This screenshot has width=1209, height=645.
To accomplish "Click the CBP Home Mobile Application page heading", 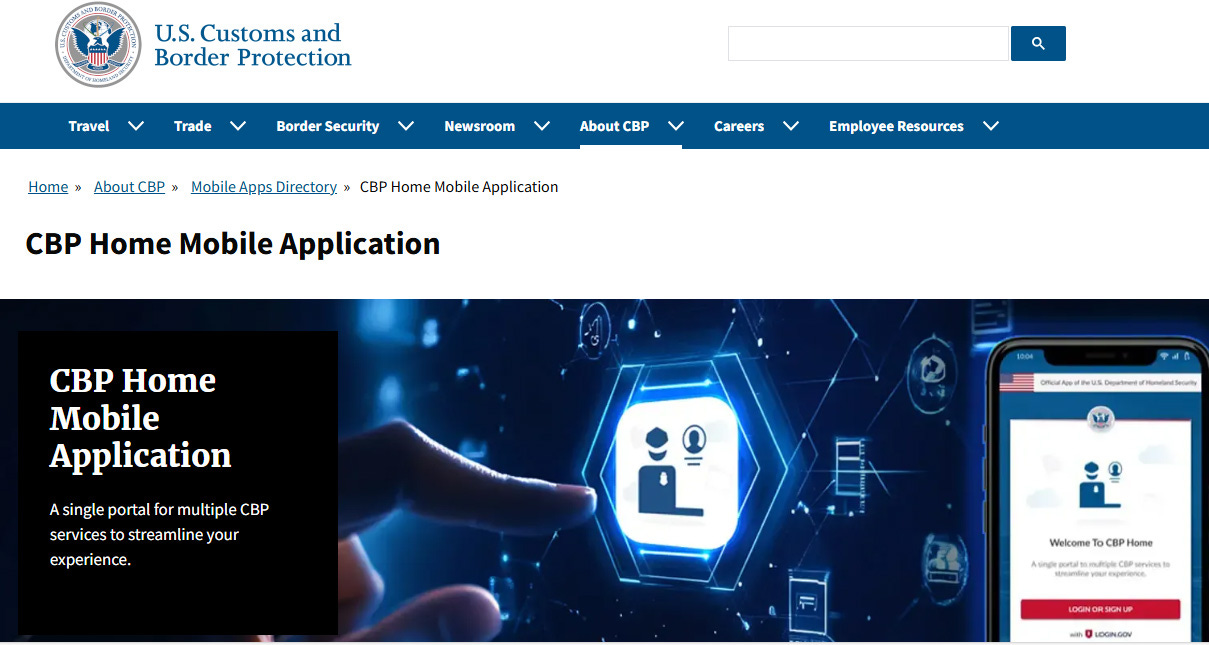I will (233, 243).
